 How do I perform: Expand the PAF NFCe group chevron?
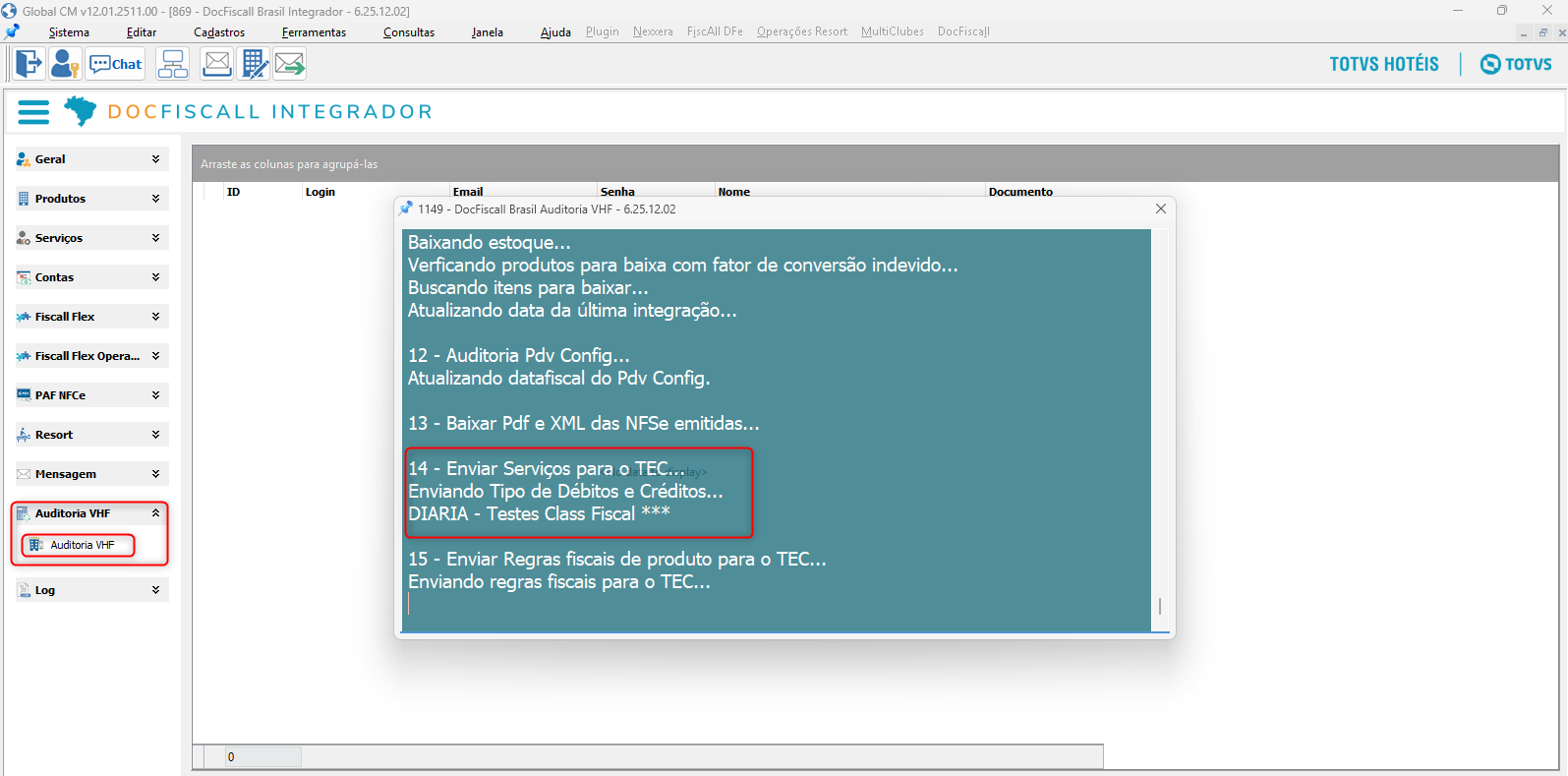(x=155, y=394)
